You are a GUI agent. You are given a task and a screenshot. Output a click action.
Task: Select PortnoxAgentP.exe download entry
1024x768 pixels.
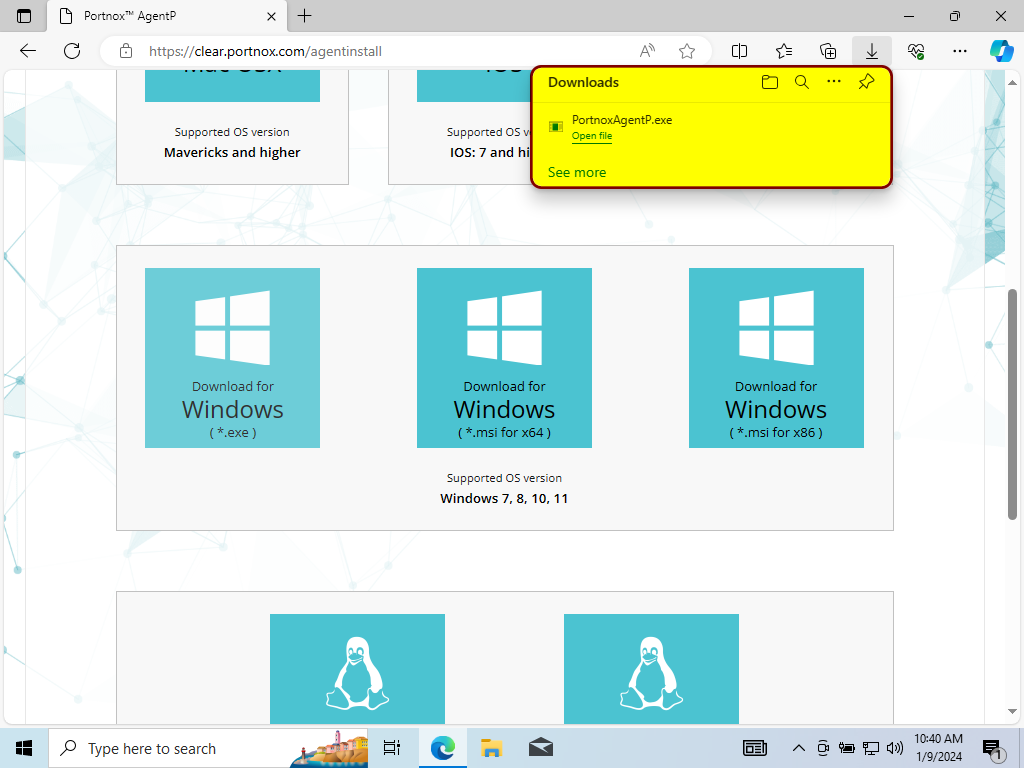(x=711, y=127)
